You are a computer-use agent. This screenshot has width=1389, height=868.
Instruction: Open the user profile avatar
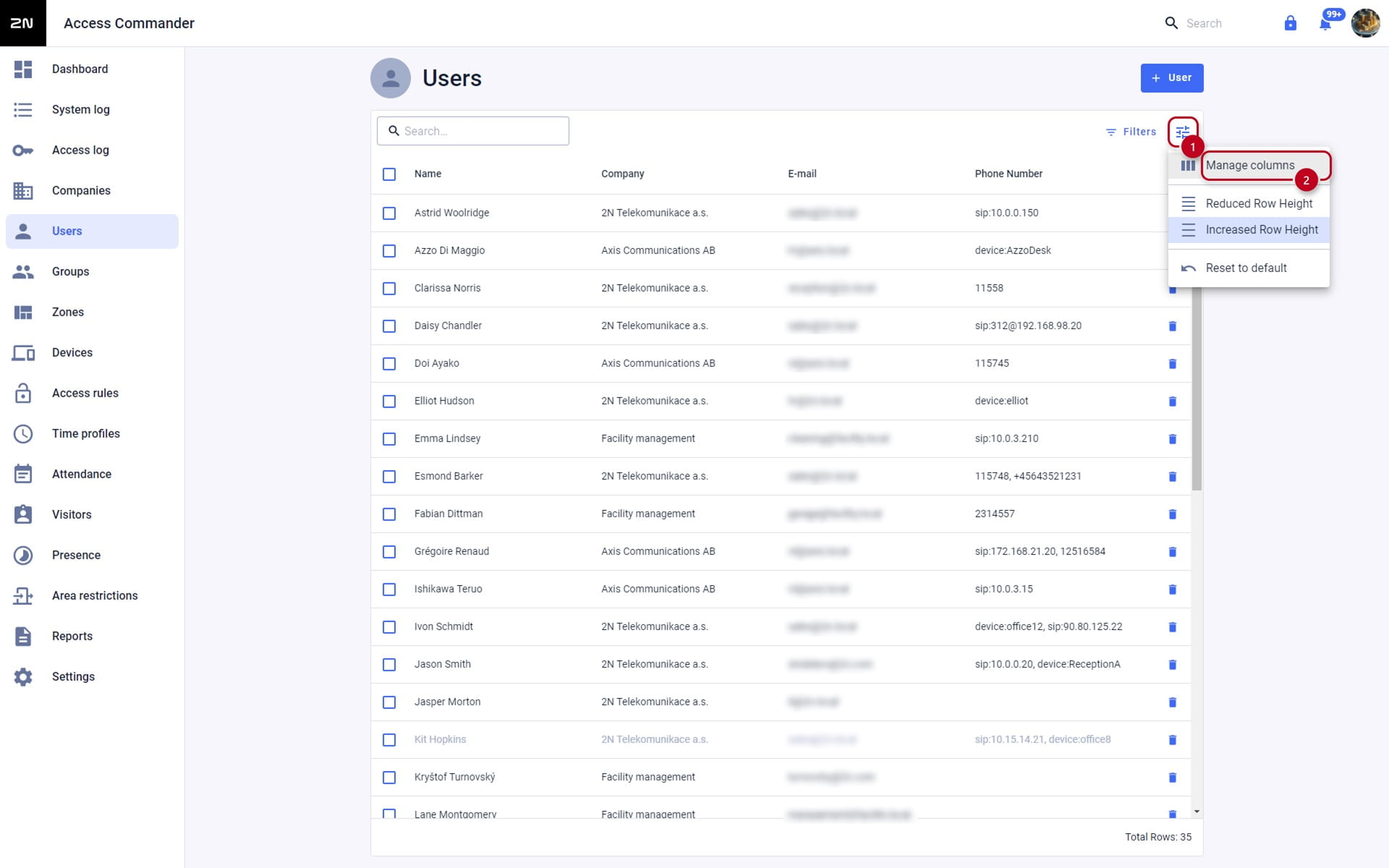1366,23
